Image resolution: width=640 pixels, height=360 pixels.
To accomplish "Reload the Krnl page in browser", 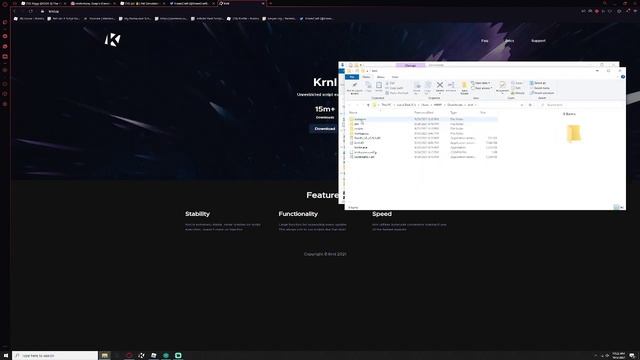I will 31,11.
